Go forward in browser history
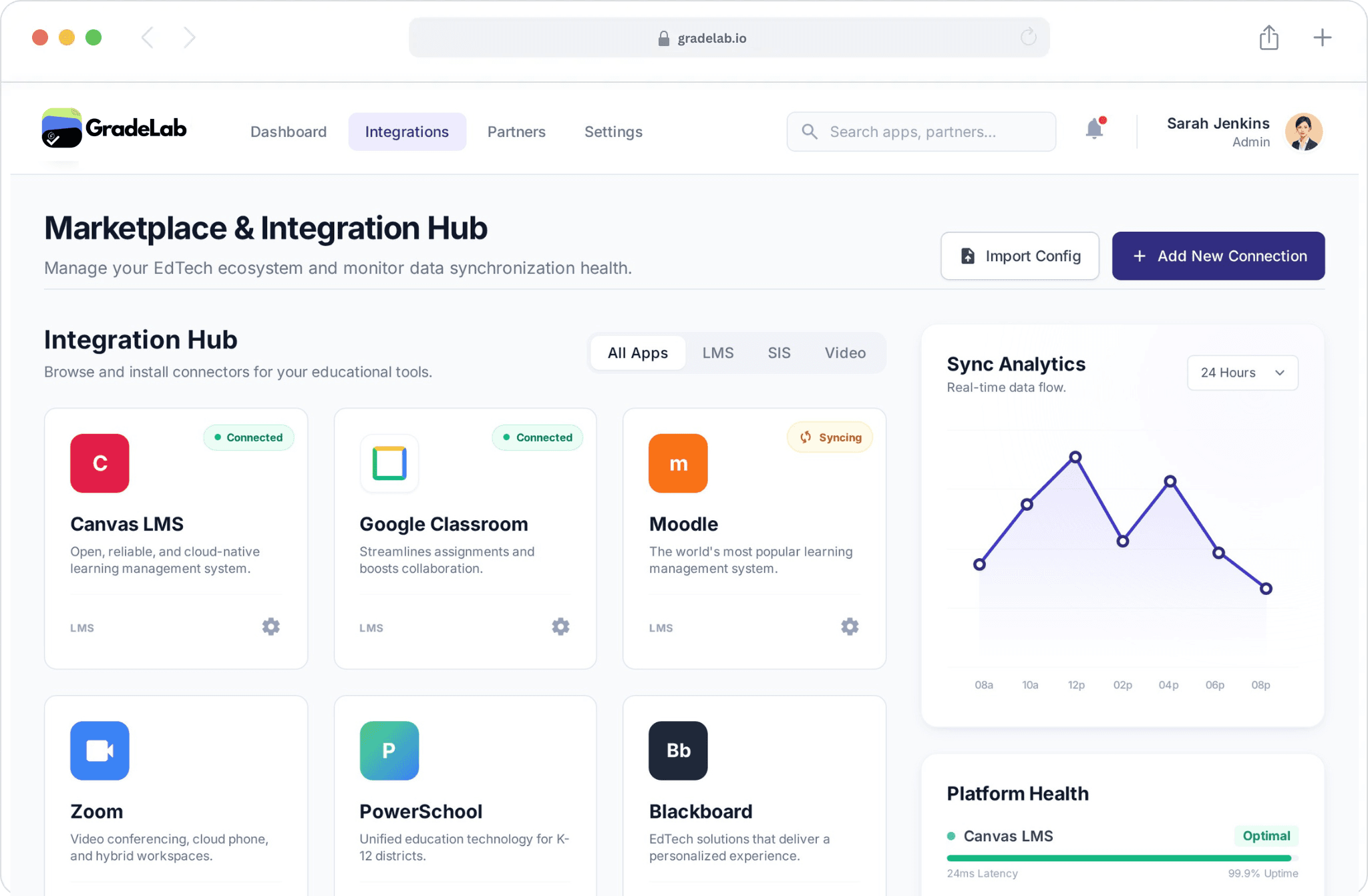This screenshot has height=896, width=1368. coord(189,37)
